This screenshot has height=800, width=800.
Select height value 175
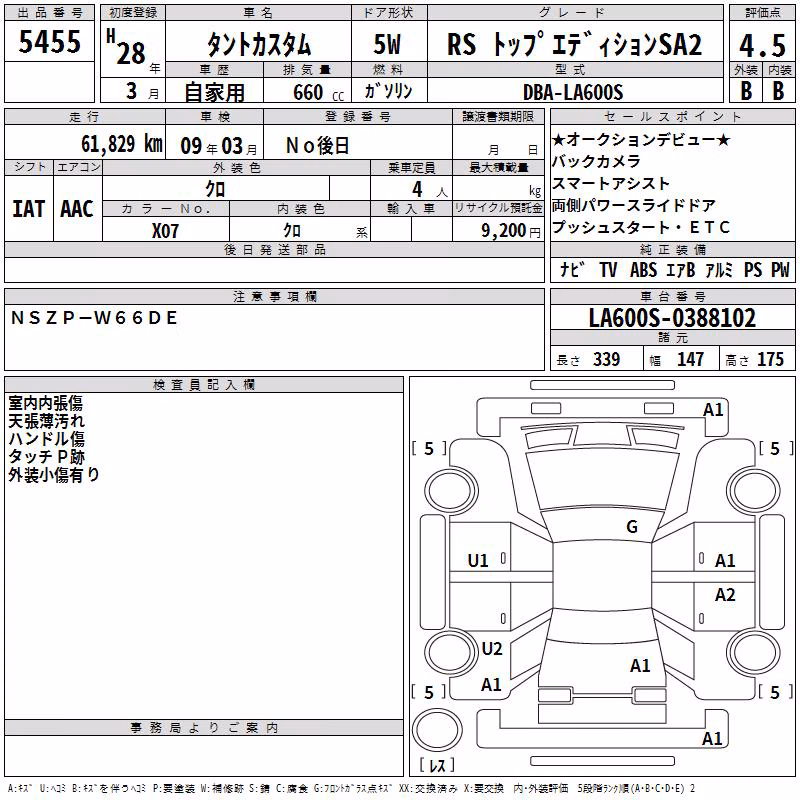pos(770,359)
